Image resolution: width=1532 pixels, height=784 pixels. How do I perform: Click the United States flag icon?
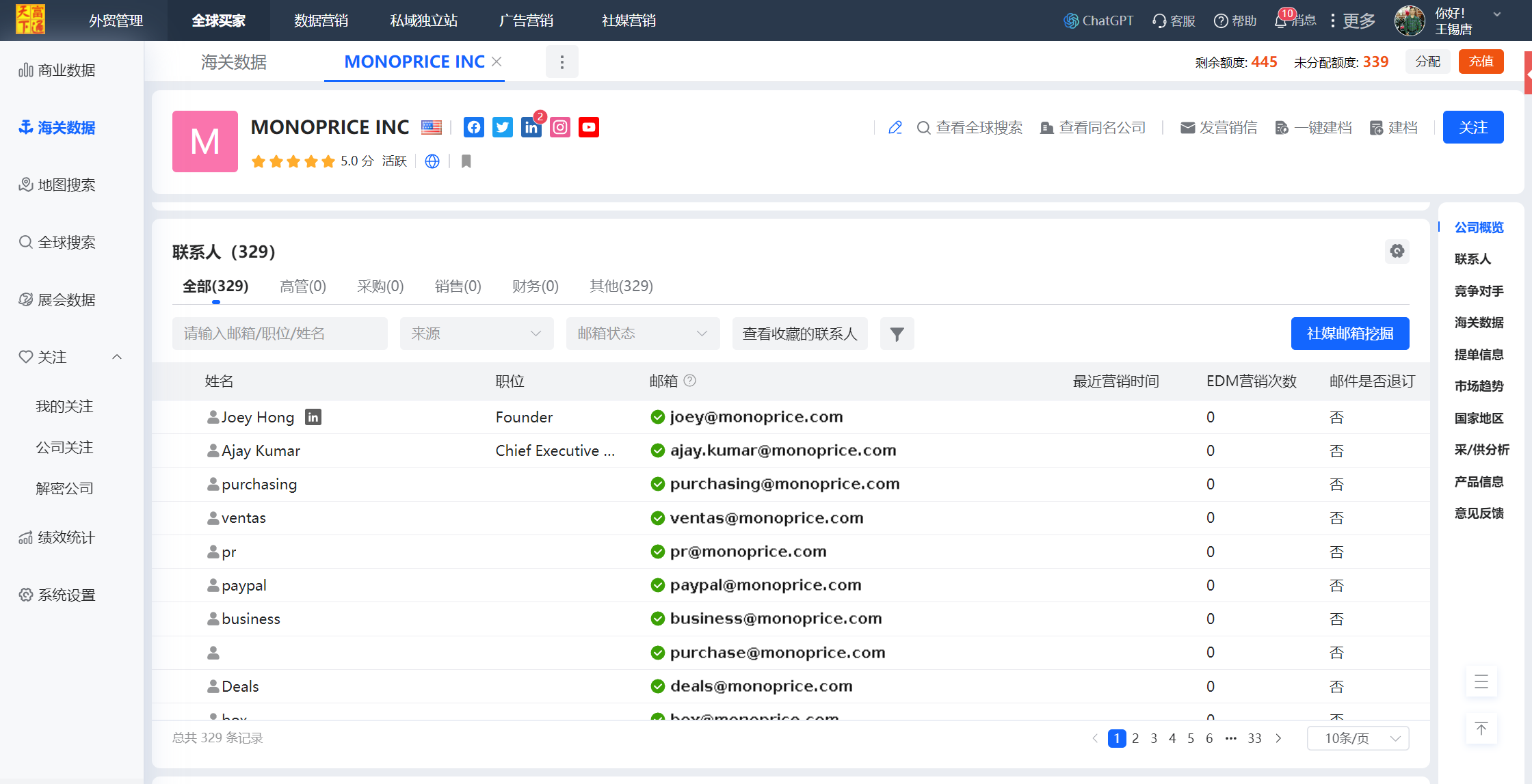(x=432, y=127)
